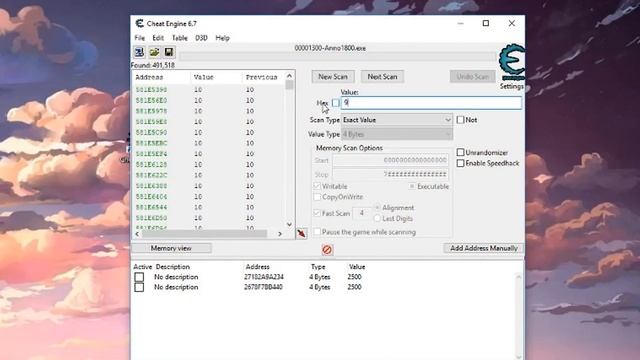Screen dimensions: 640x360
Task: Click the Cheat Engine title bar icon
Action: pyautogui.click(x=140, y=24)
